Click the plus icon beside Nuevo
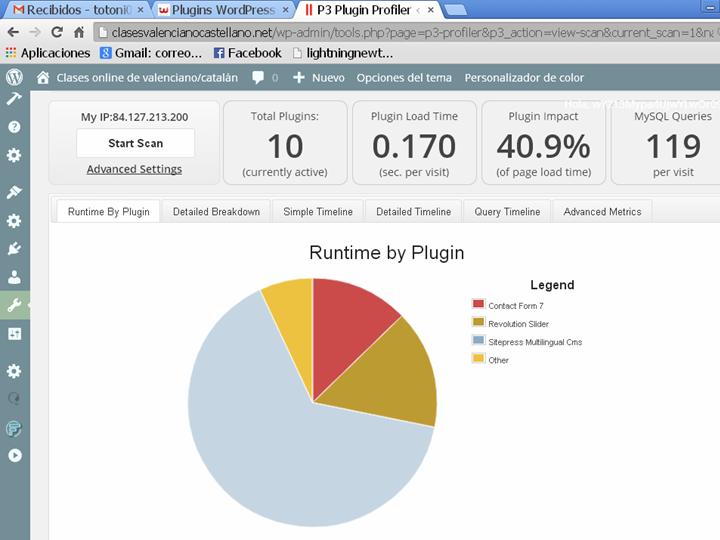 click(x=298, y=78)
